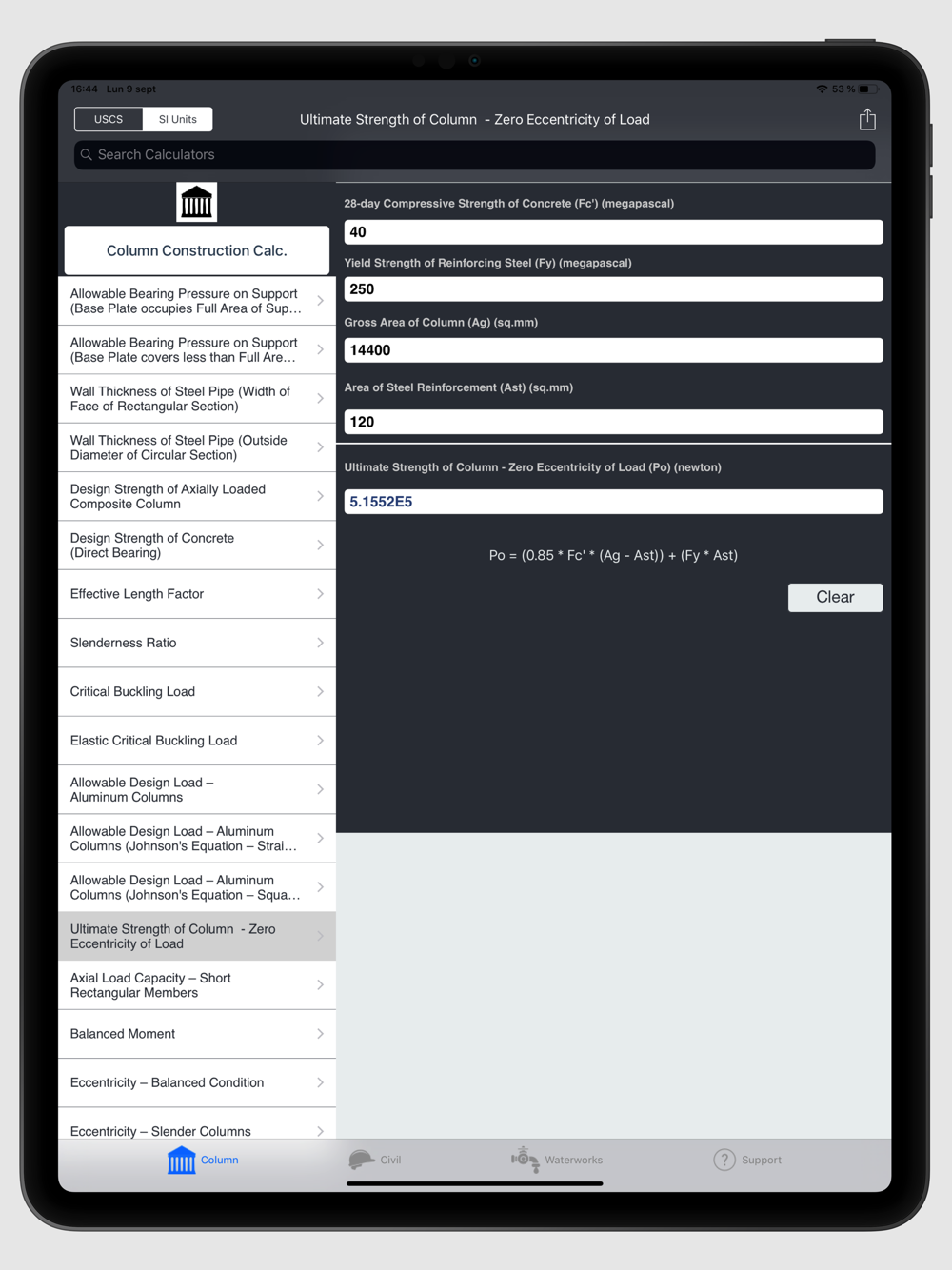Open the Support question mark tab

tap(724, 1160)
